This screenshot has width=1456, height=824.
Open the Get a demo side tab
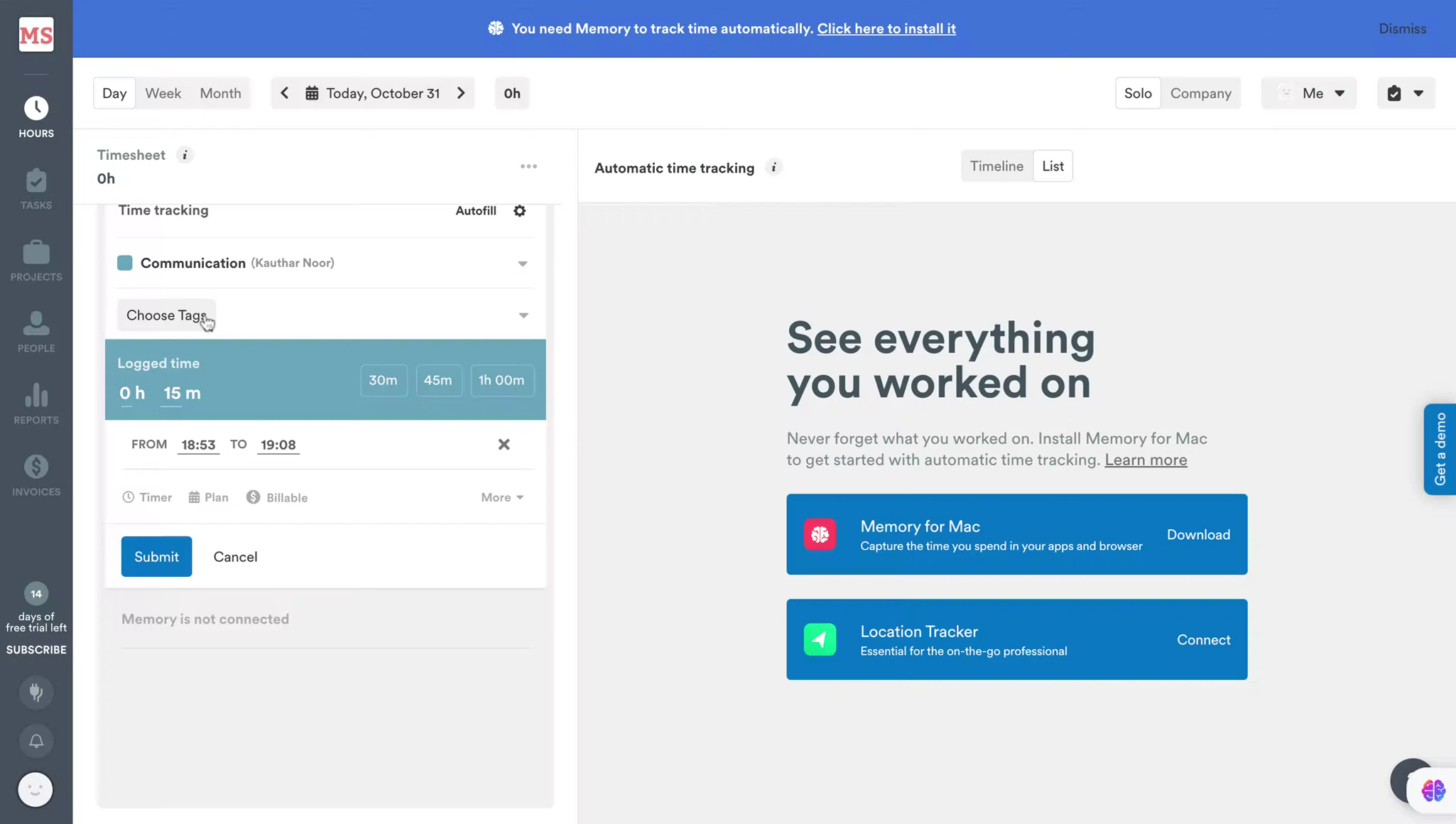(1440, 449)
